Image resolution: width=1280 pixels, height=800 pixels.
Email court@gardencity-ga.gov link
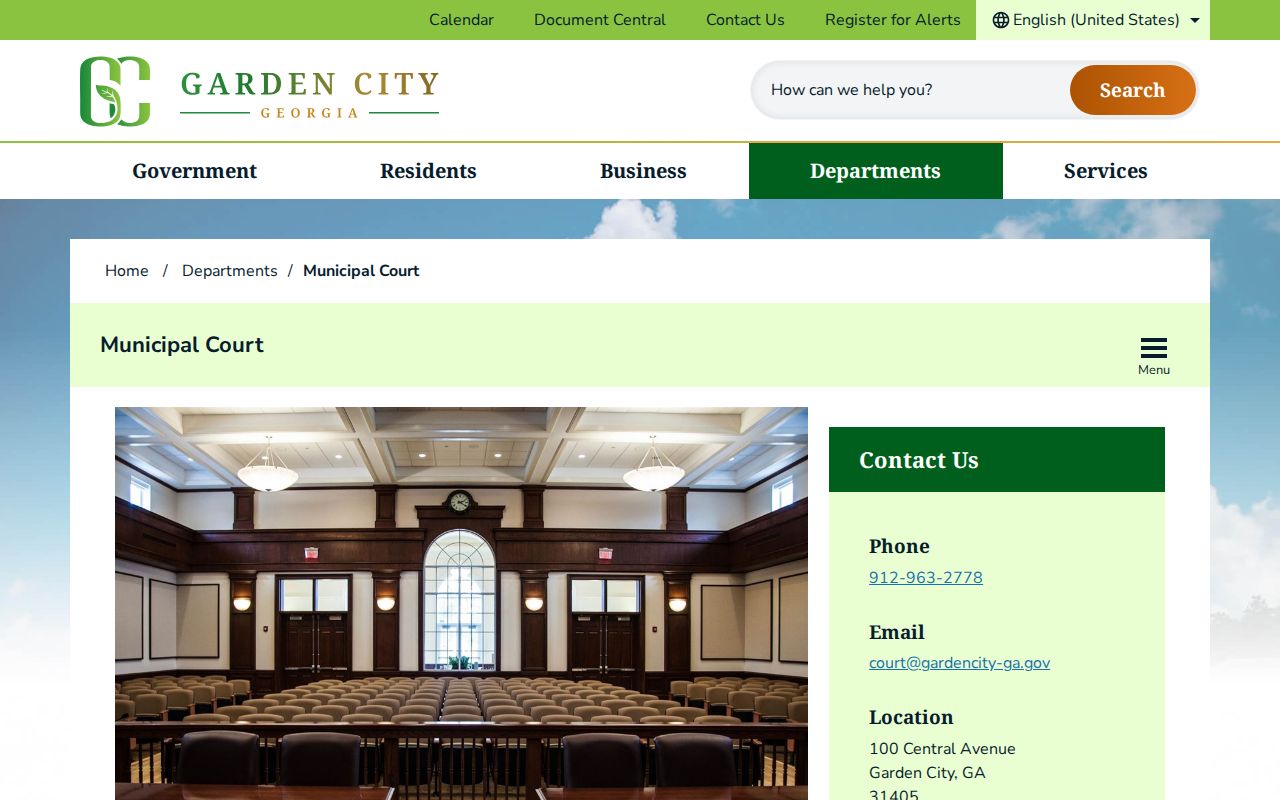[x=959, y=663]
